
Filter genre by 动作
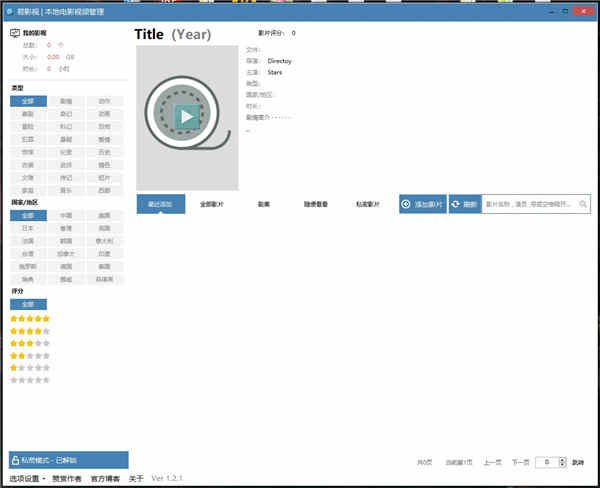(104, 101)
